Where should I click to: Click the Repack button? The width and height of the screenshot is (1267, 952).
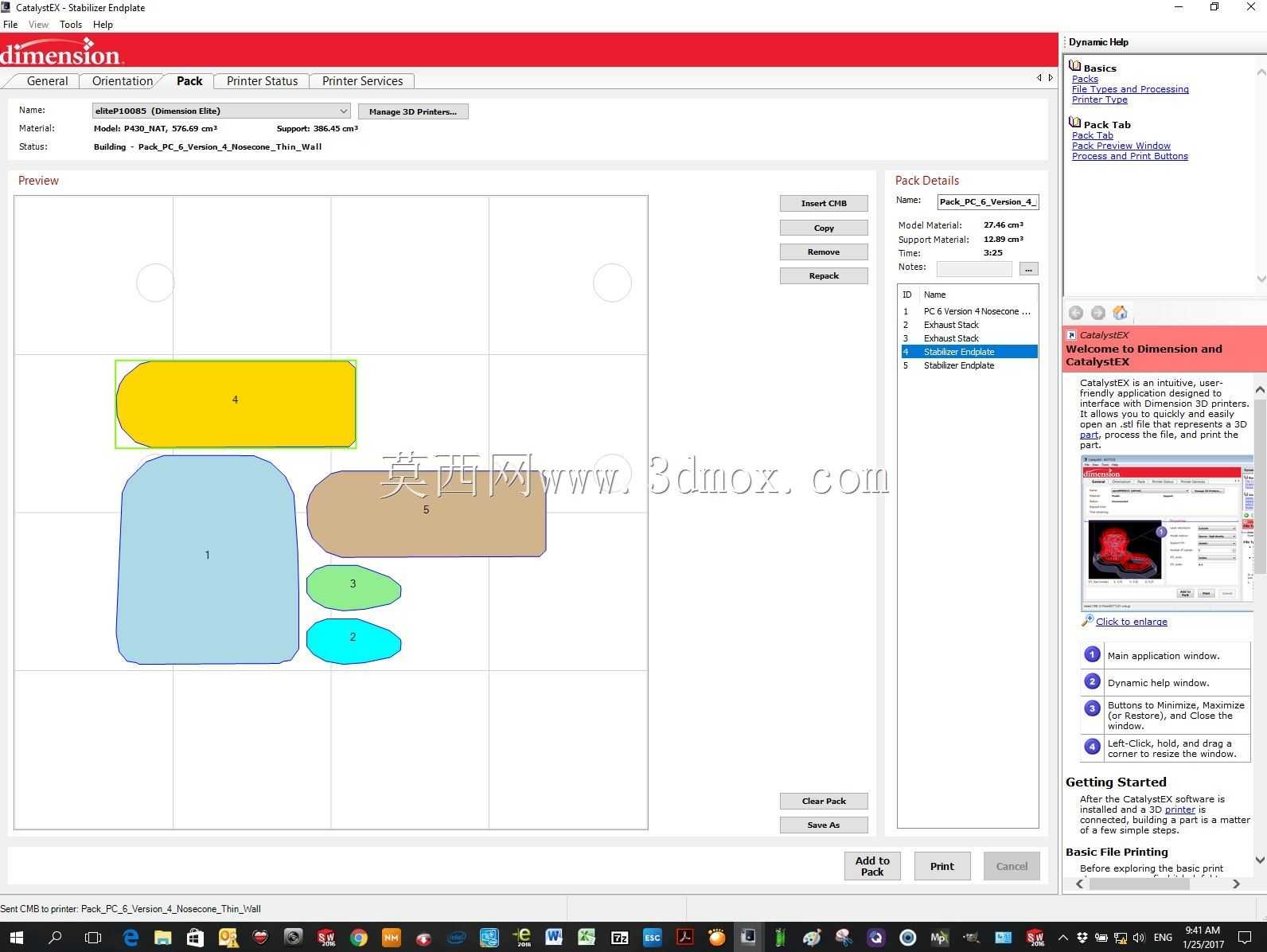tap(824, 275)
